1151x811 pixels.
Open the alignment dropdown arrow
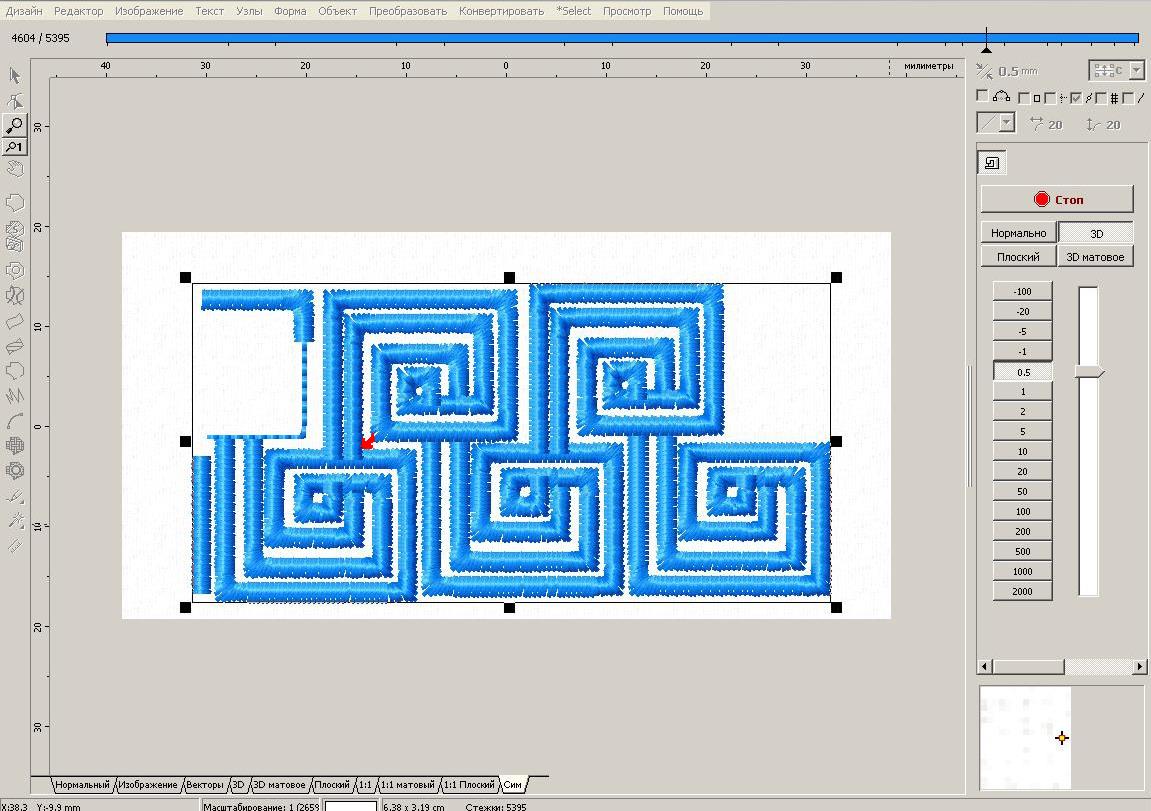click(x=1136, y=70)
